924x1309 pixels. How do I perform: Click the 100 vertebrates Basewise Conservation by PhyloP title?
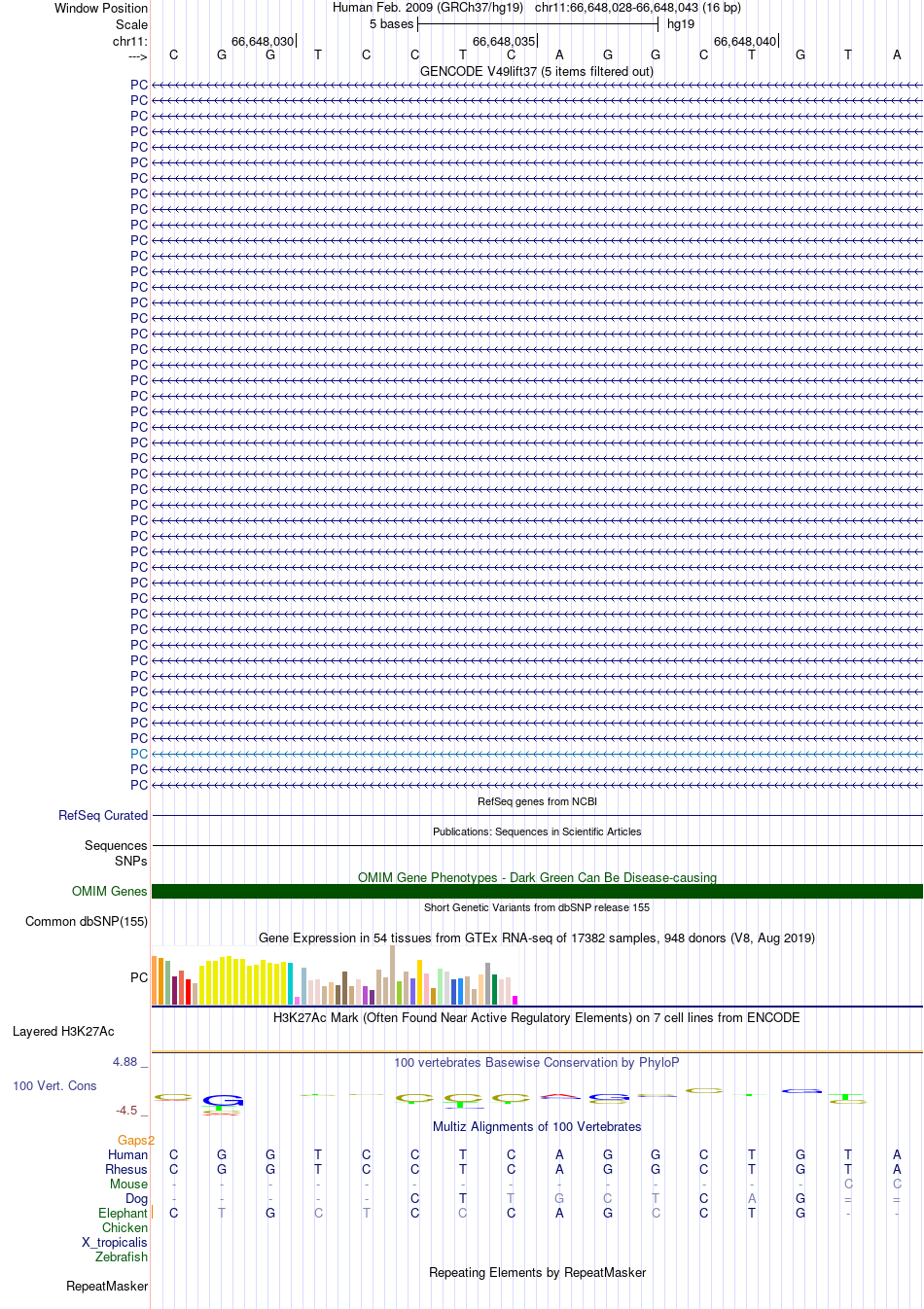537,1062
